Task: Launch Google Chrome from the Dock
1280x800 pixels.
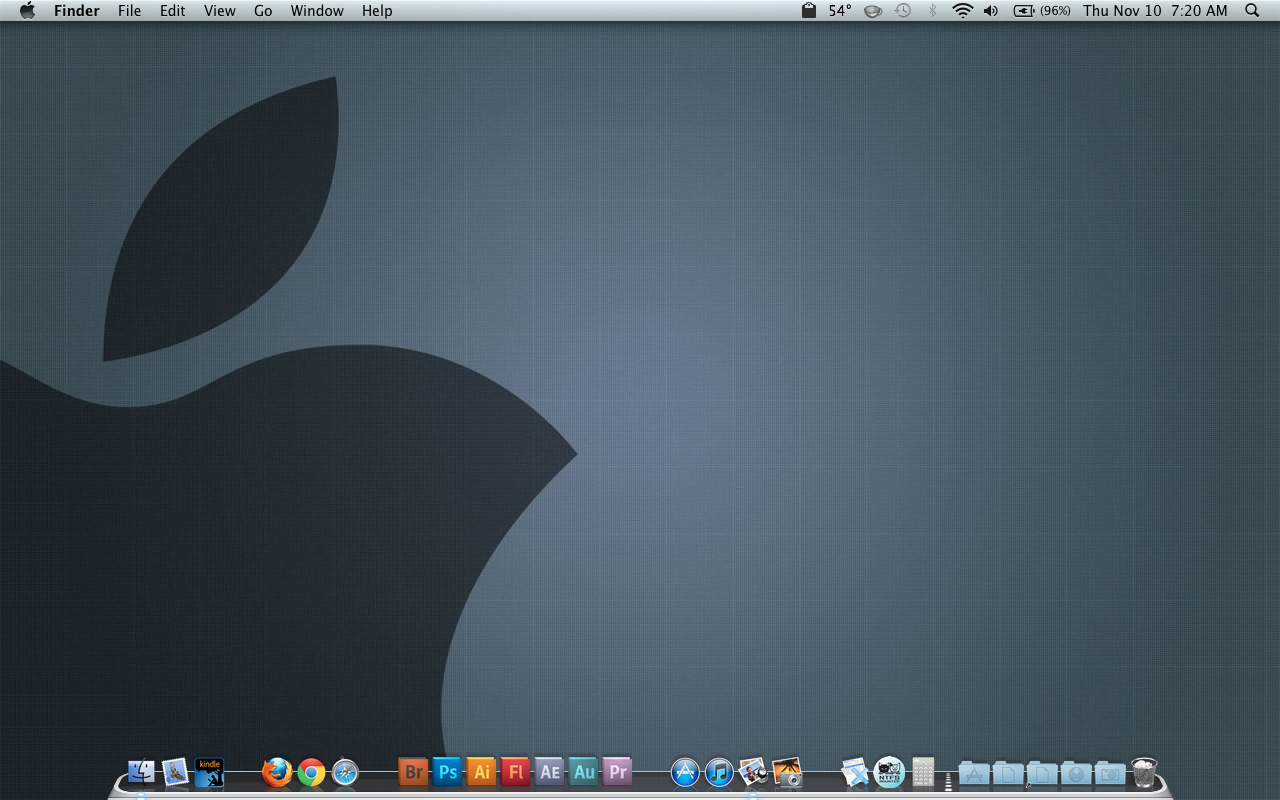Action: (311, 772)
